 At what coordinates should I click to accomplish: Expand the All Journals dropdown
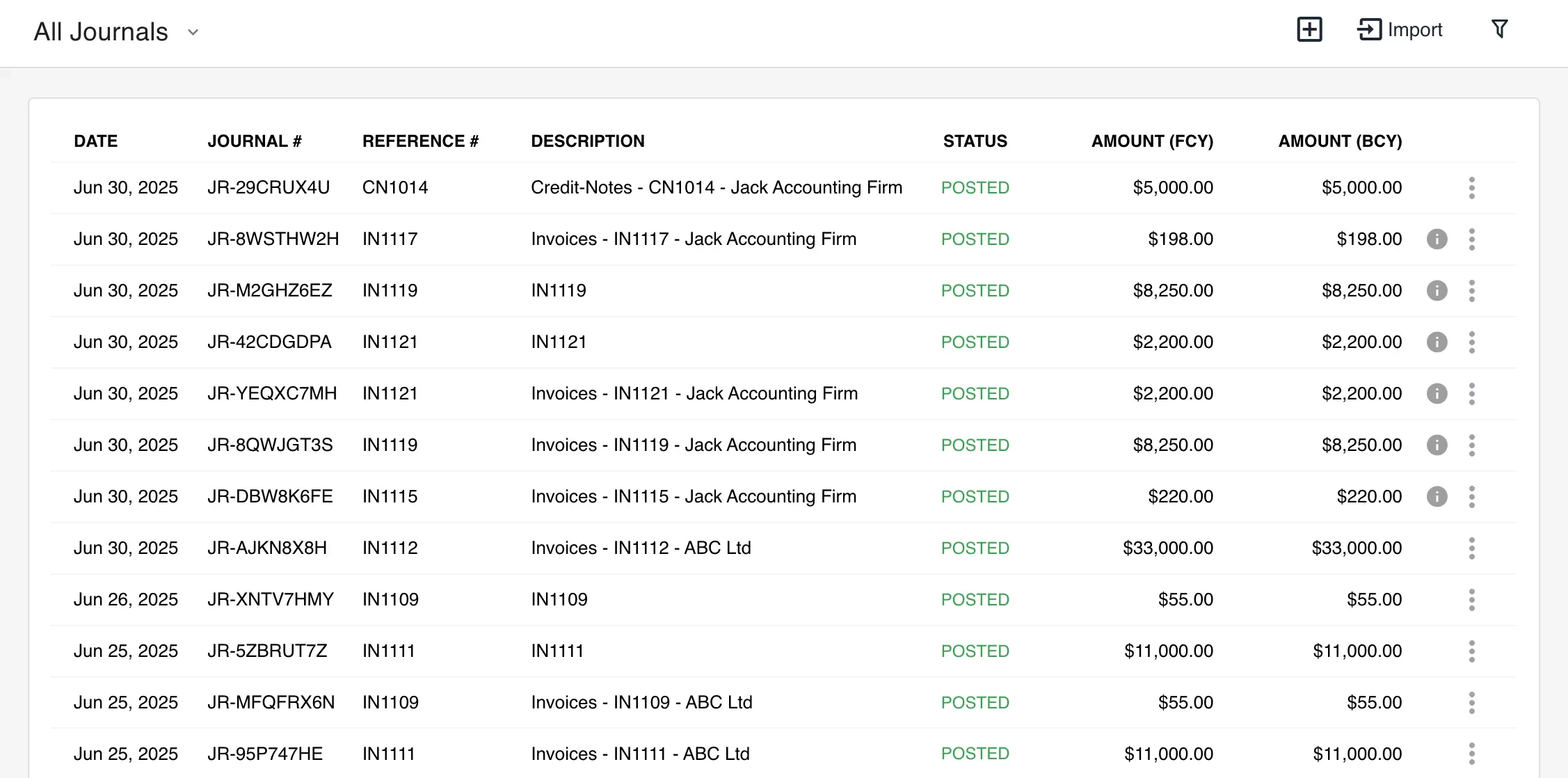click(193, 31)
